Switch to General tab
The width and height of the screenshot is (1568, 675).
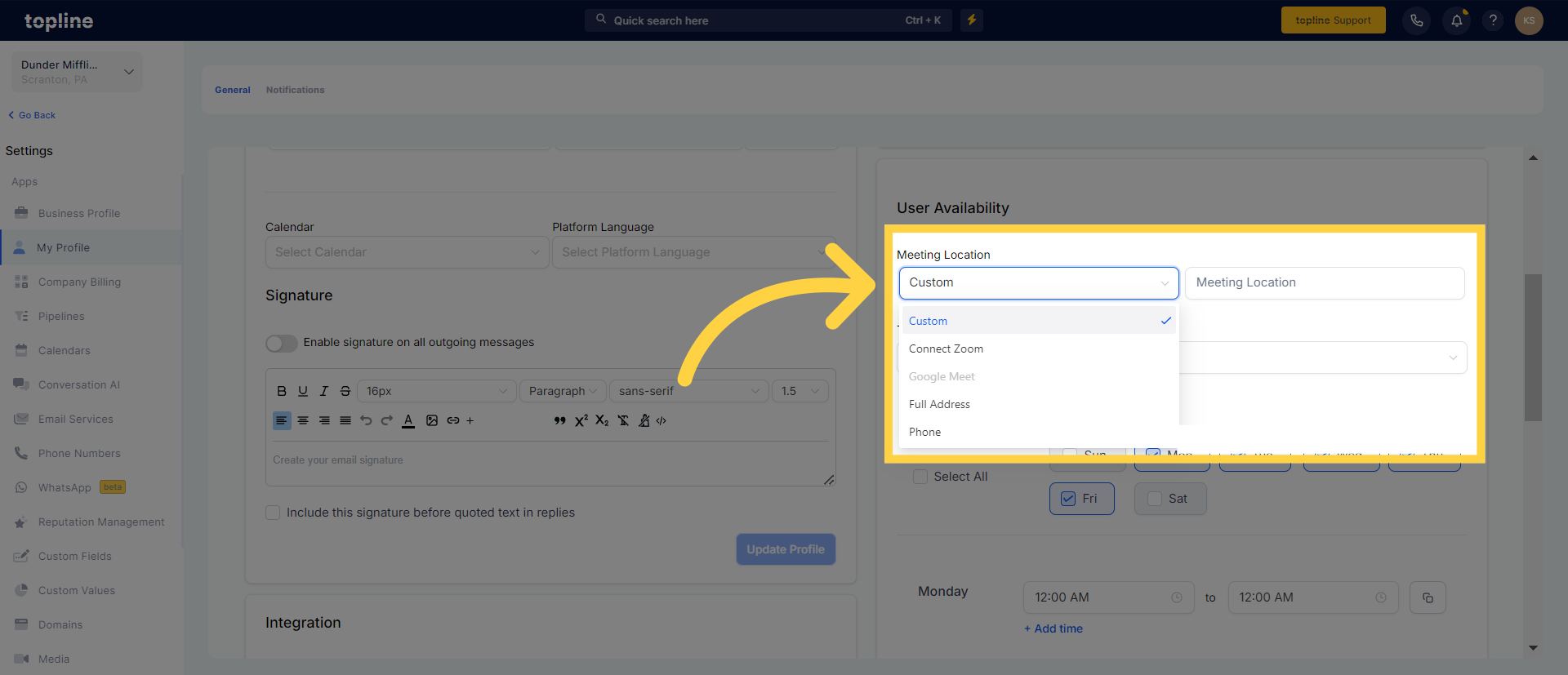(233, 90)
